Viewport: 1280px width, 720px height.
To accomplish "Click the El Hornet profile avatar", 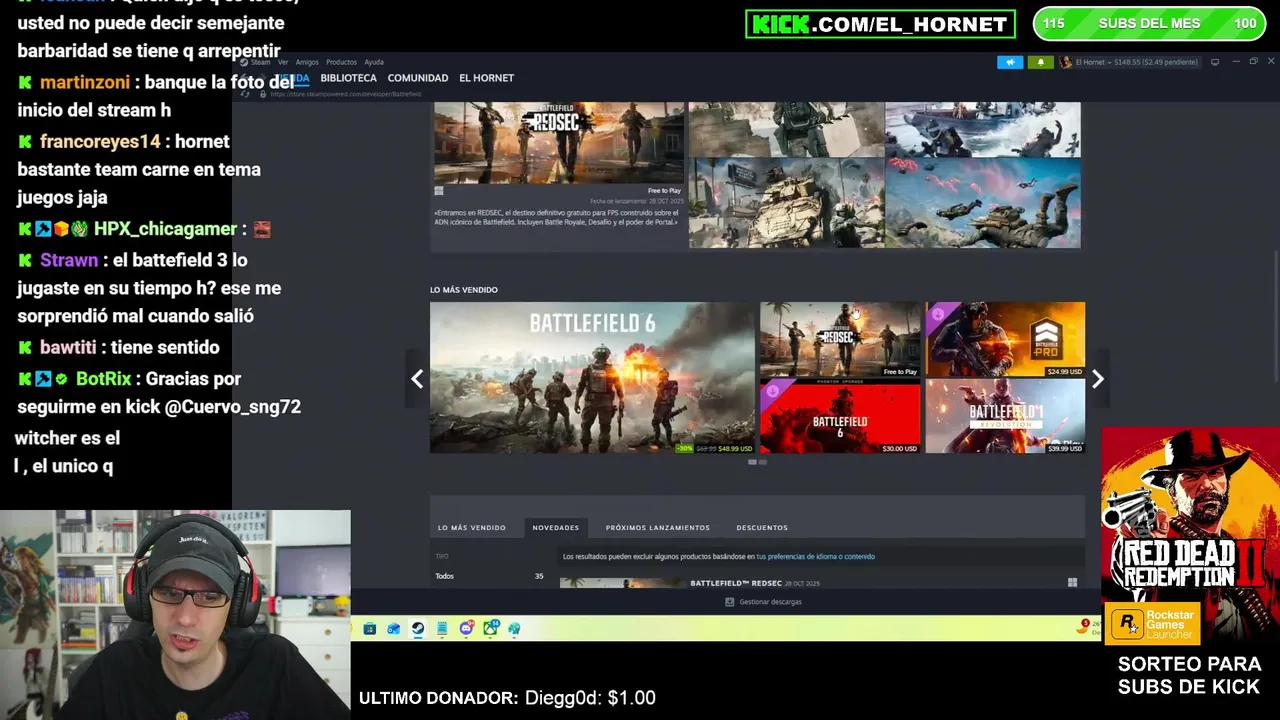I will pos(1066,62).
